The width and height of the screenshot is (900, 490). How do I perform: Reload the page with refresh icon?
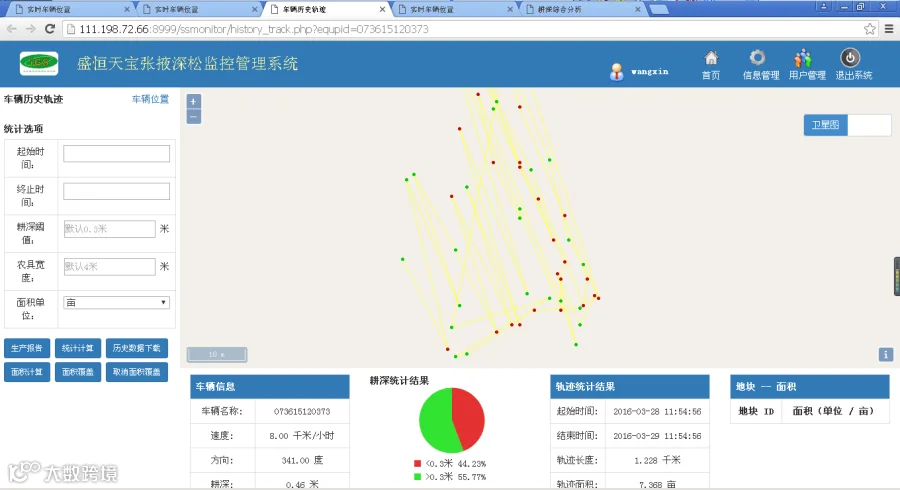pos(50,29)
